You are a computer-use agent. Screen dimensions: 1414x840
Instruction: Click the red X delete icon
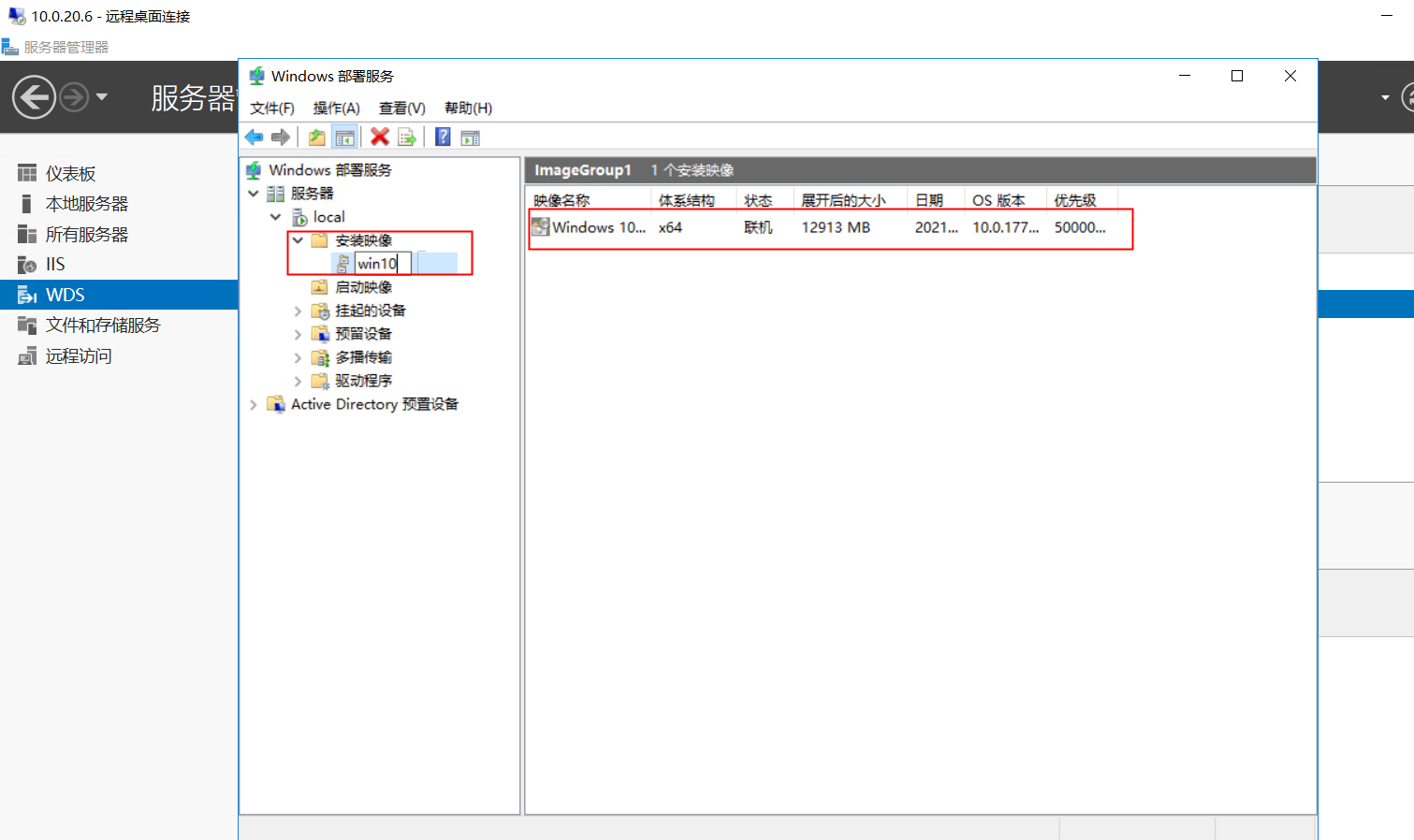[x=380, y=137]
